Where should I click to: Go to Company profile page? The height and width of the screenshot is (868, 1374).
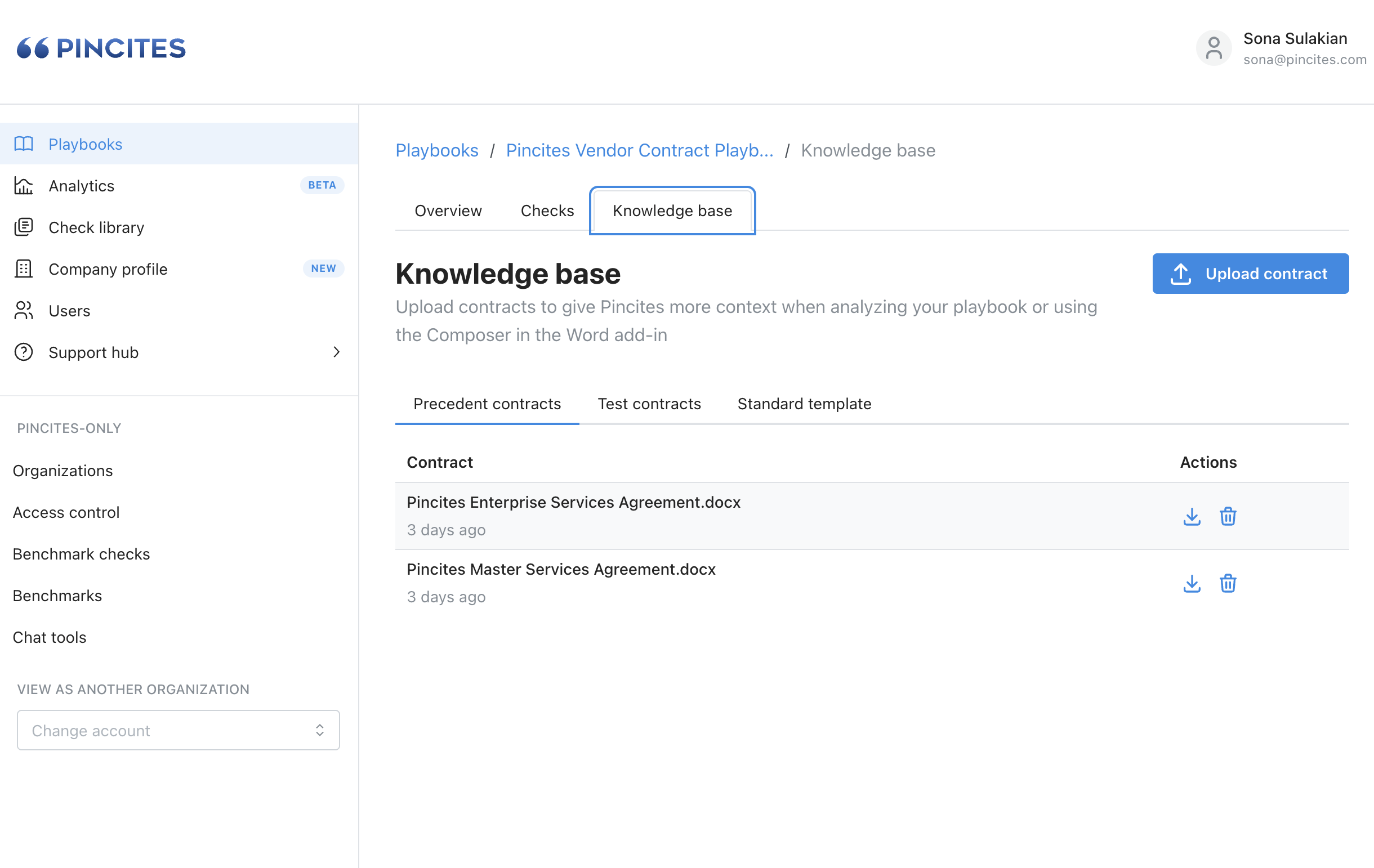click(x=107, y=269)
